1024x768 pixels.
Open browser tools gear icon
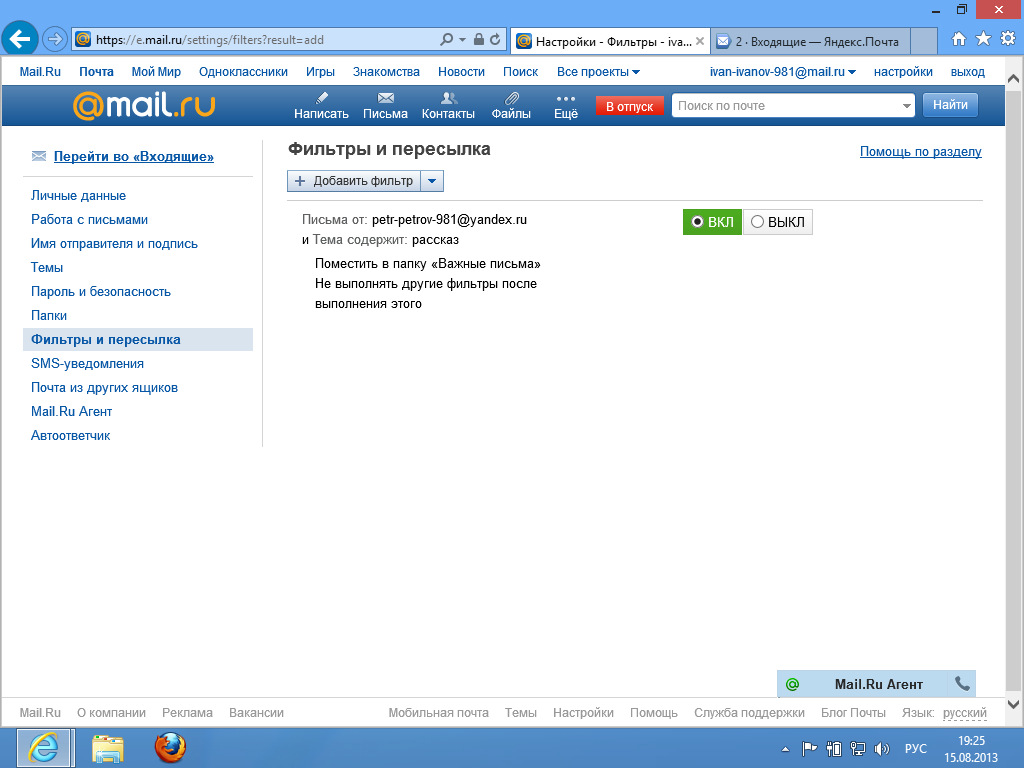(x=1008, y=39)
